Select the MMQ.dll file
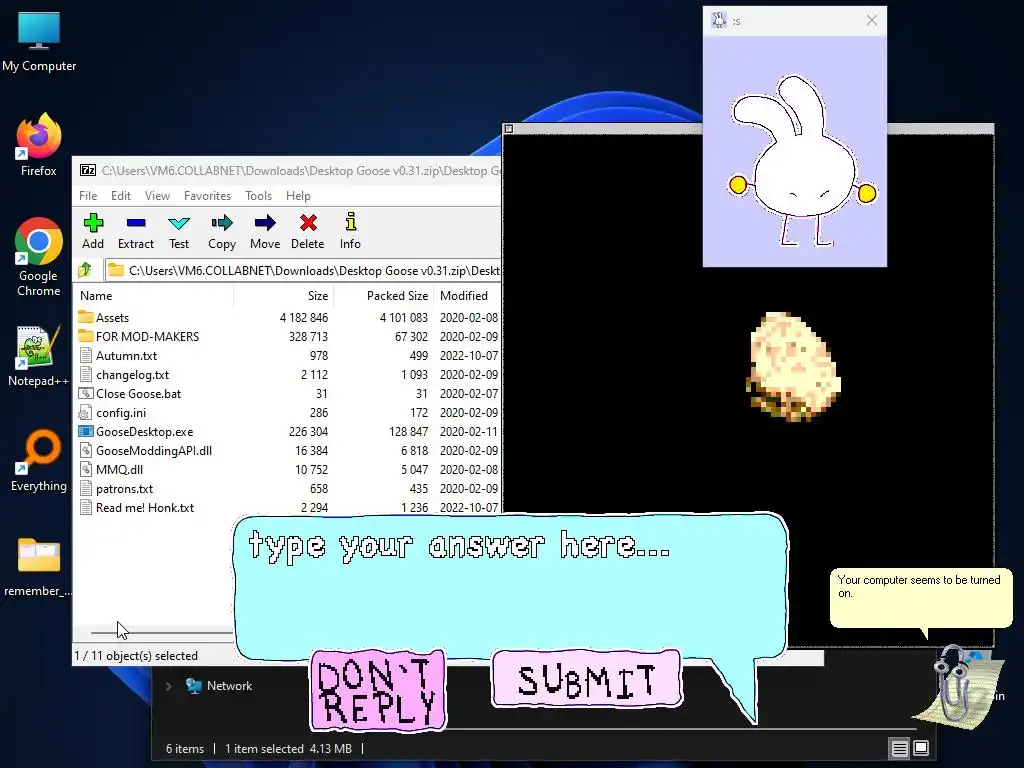The image size is (1024, 768). pos(120,470)
